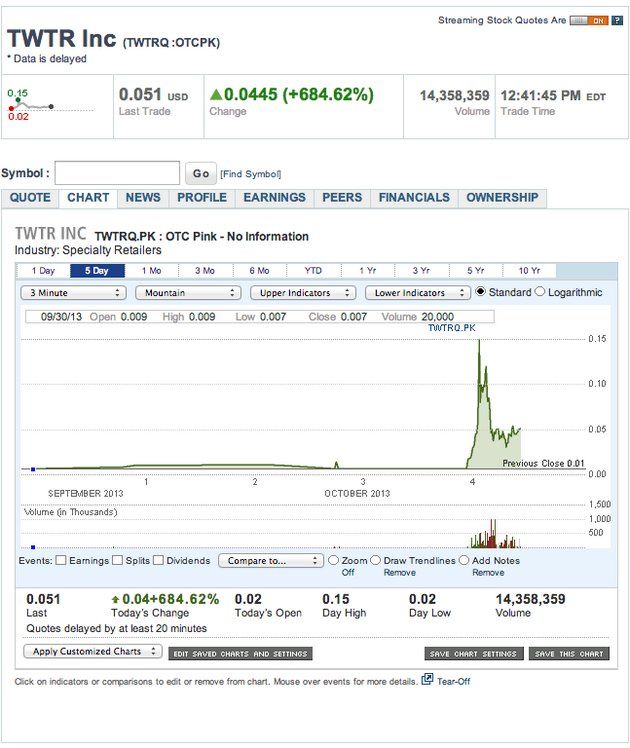Click the 14,358,359 Volume value in header
630x748 pixels.
(454, 95)
